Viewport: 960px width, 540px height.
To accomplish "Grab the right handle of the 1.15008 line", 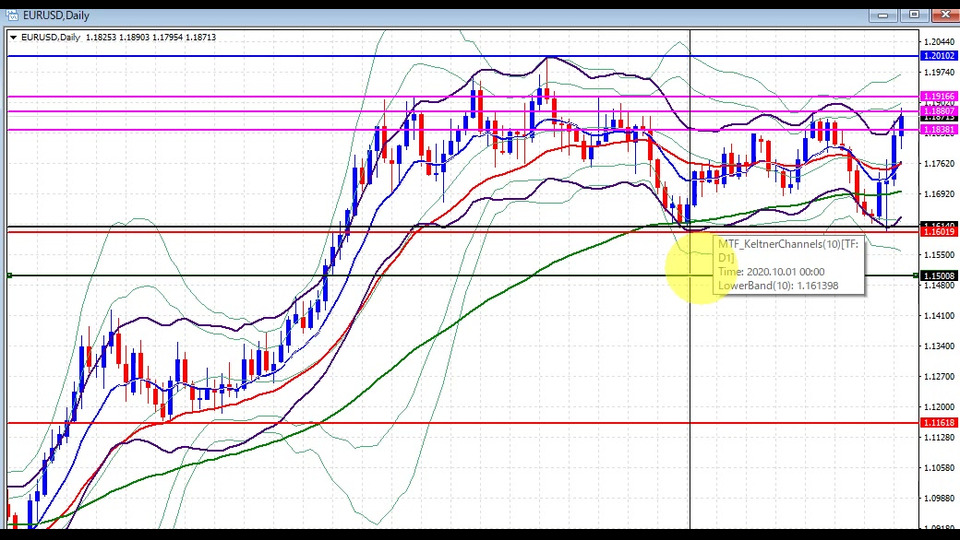I will pyautogui.click(x=916, y=276).
